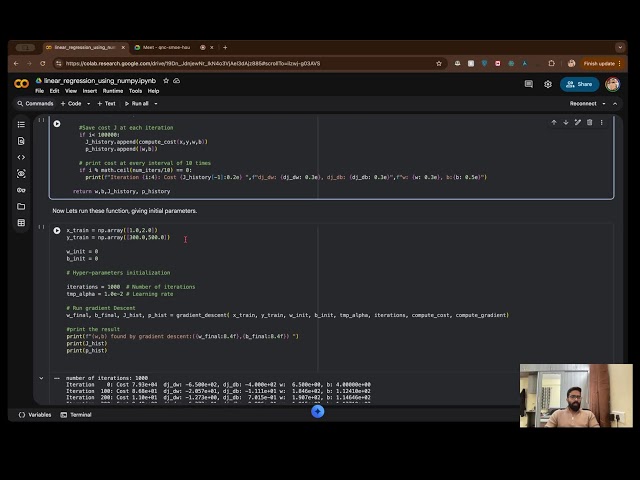The width and height of the screenshot is (640, 480).
Task: Open the Find and replace sidebar icon
Action: point(21,141)
